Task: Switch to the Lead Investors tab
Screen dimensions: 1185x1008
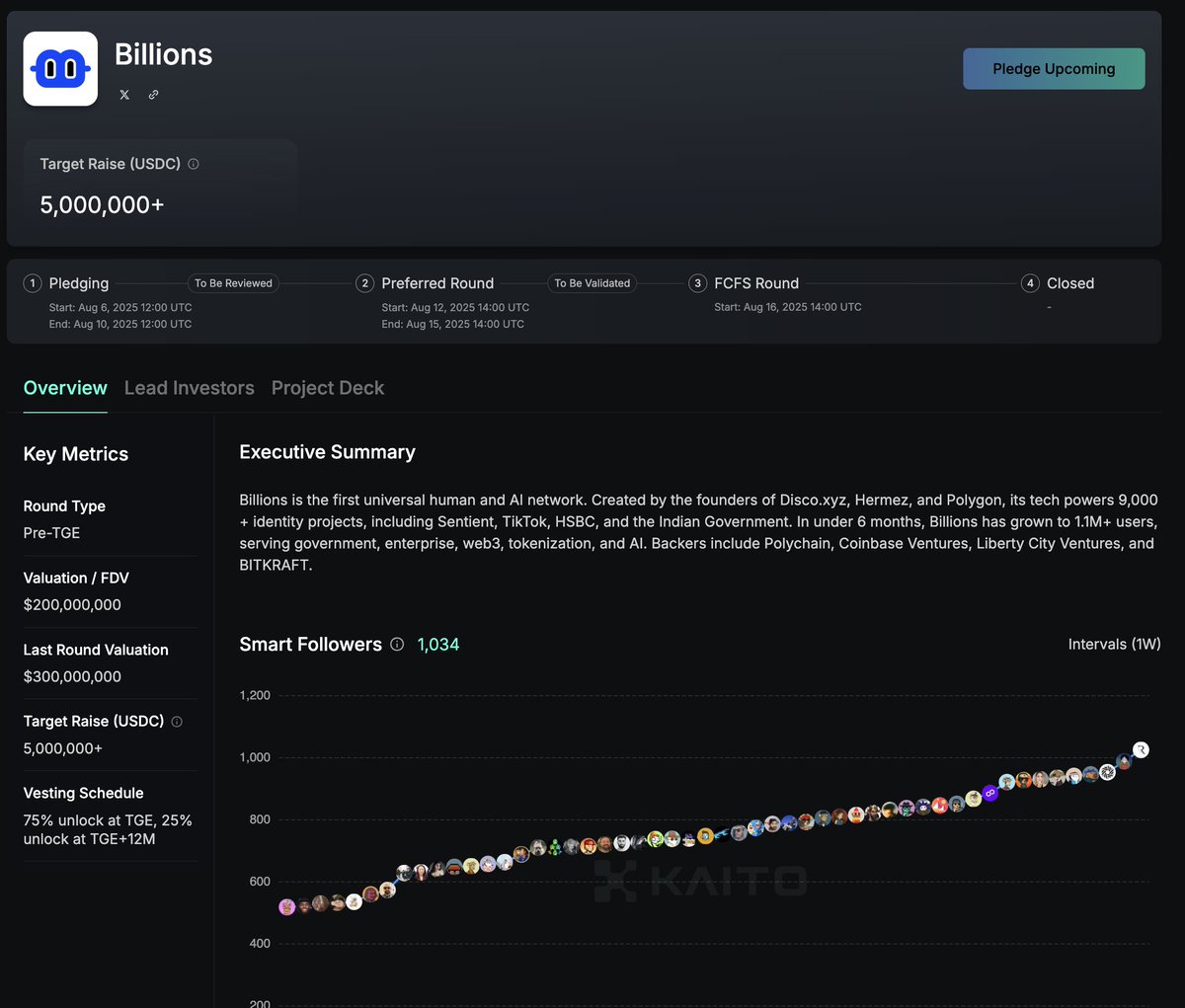Action: coord(189,388)
